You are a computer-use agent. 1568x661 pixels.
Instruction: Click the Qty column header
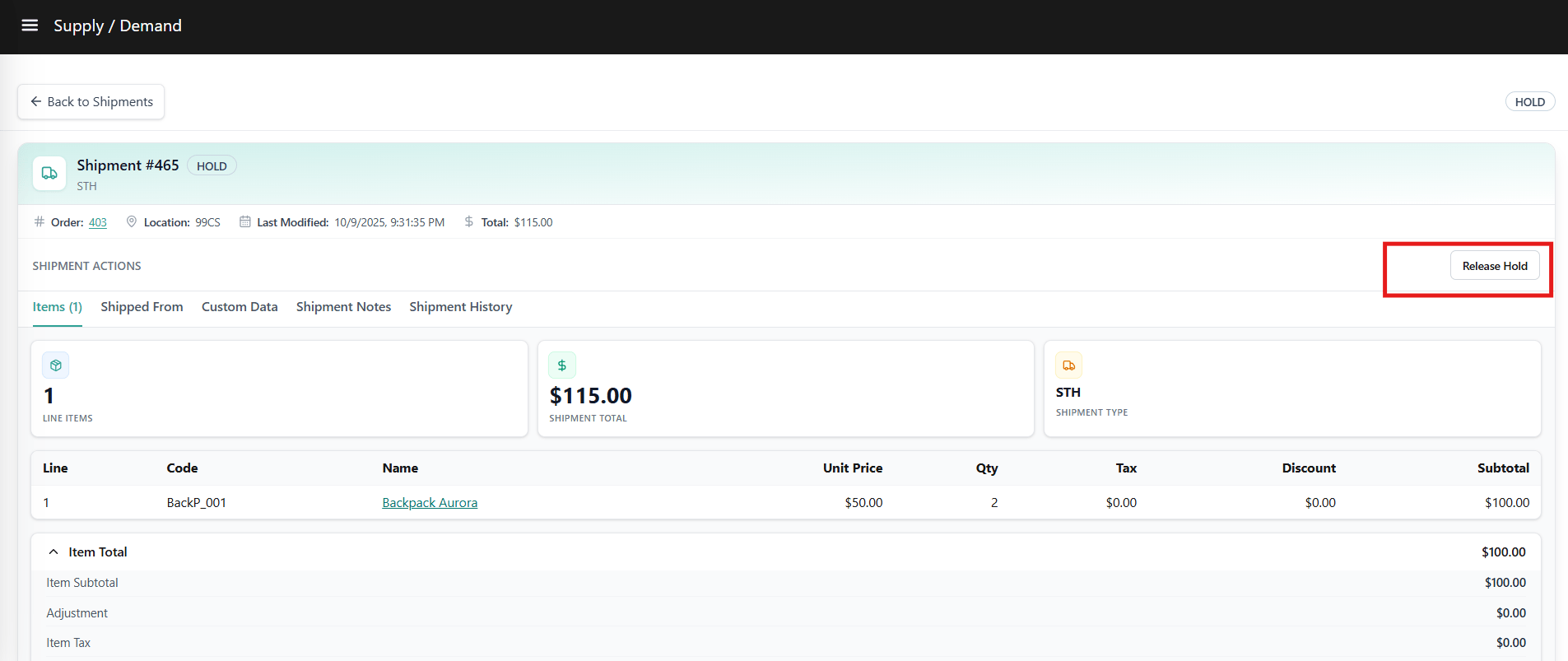point(987,468)
